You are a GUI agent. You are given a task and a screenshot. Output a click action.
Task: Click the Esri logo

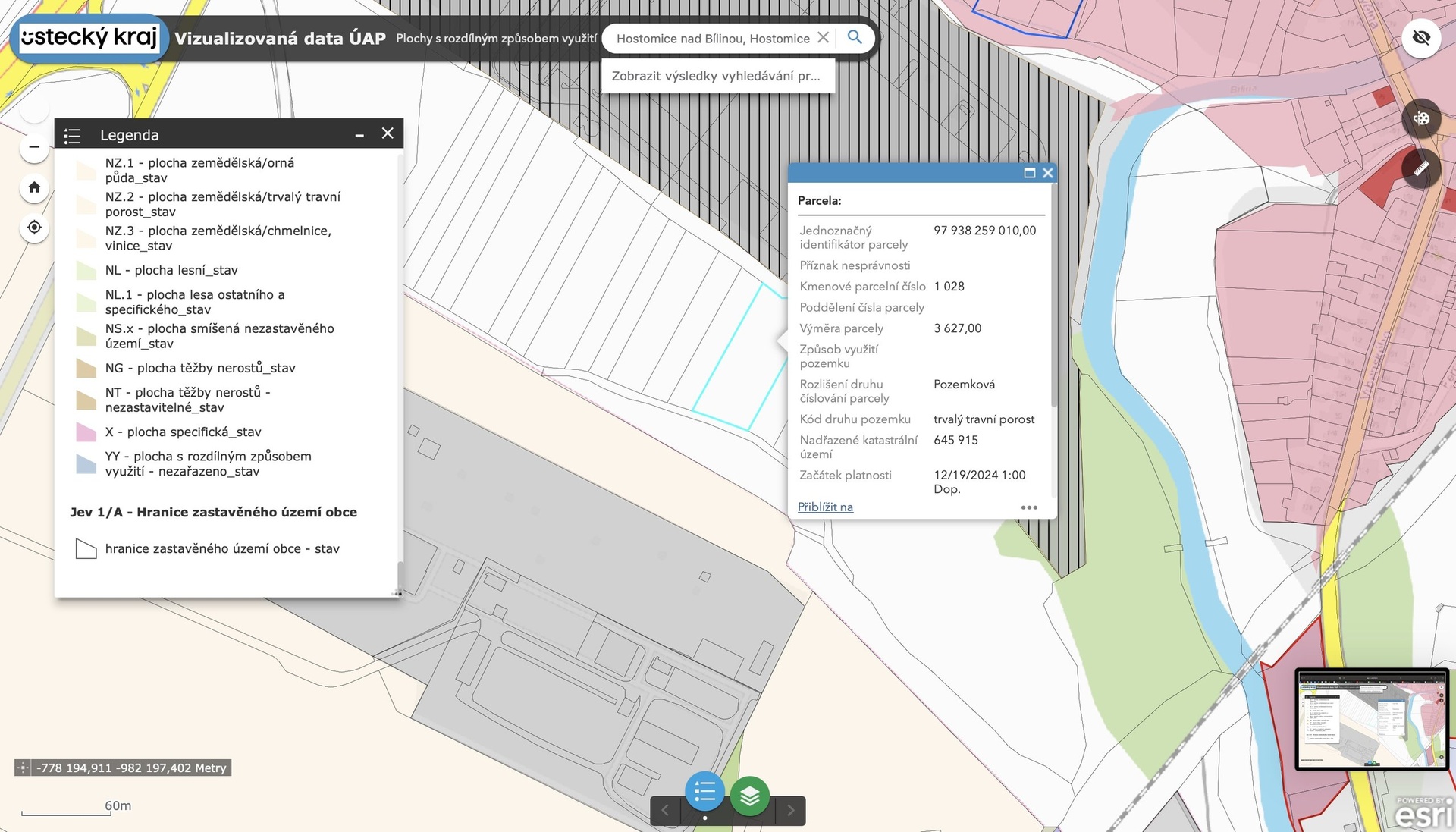pyautogui.click(x=1424, y=812)
